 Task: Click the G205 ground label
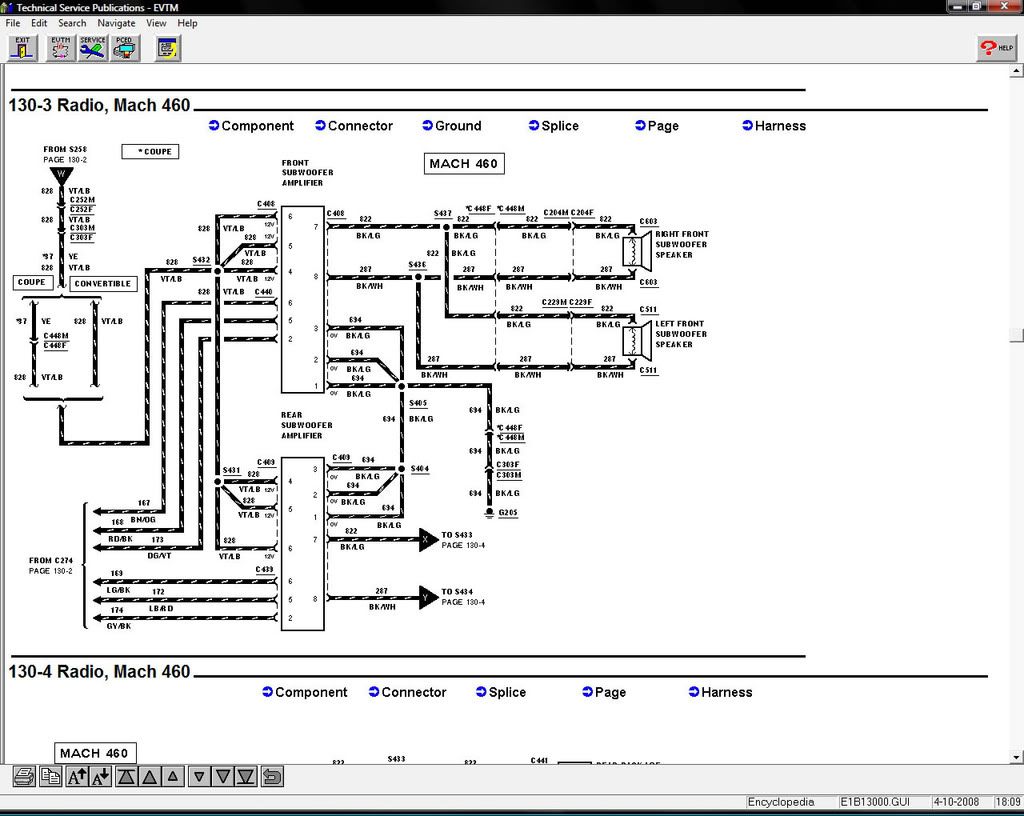507,512
